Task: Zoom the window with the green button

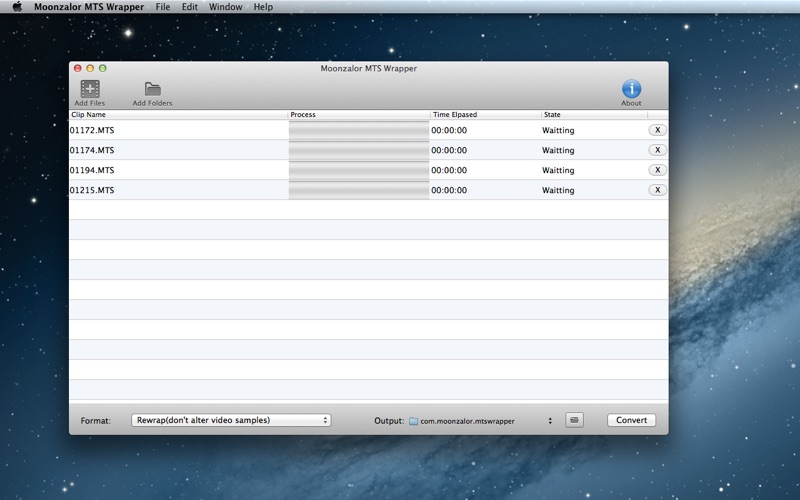Action: click(x=103, y=68)
